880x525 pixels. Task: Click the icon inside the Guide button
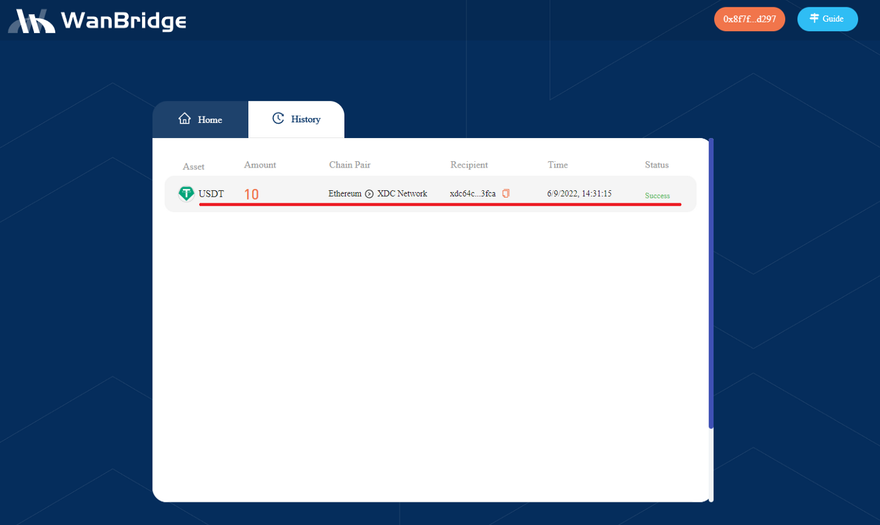pyautogui.click(x=814, y=18)
